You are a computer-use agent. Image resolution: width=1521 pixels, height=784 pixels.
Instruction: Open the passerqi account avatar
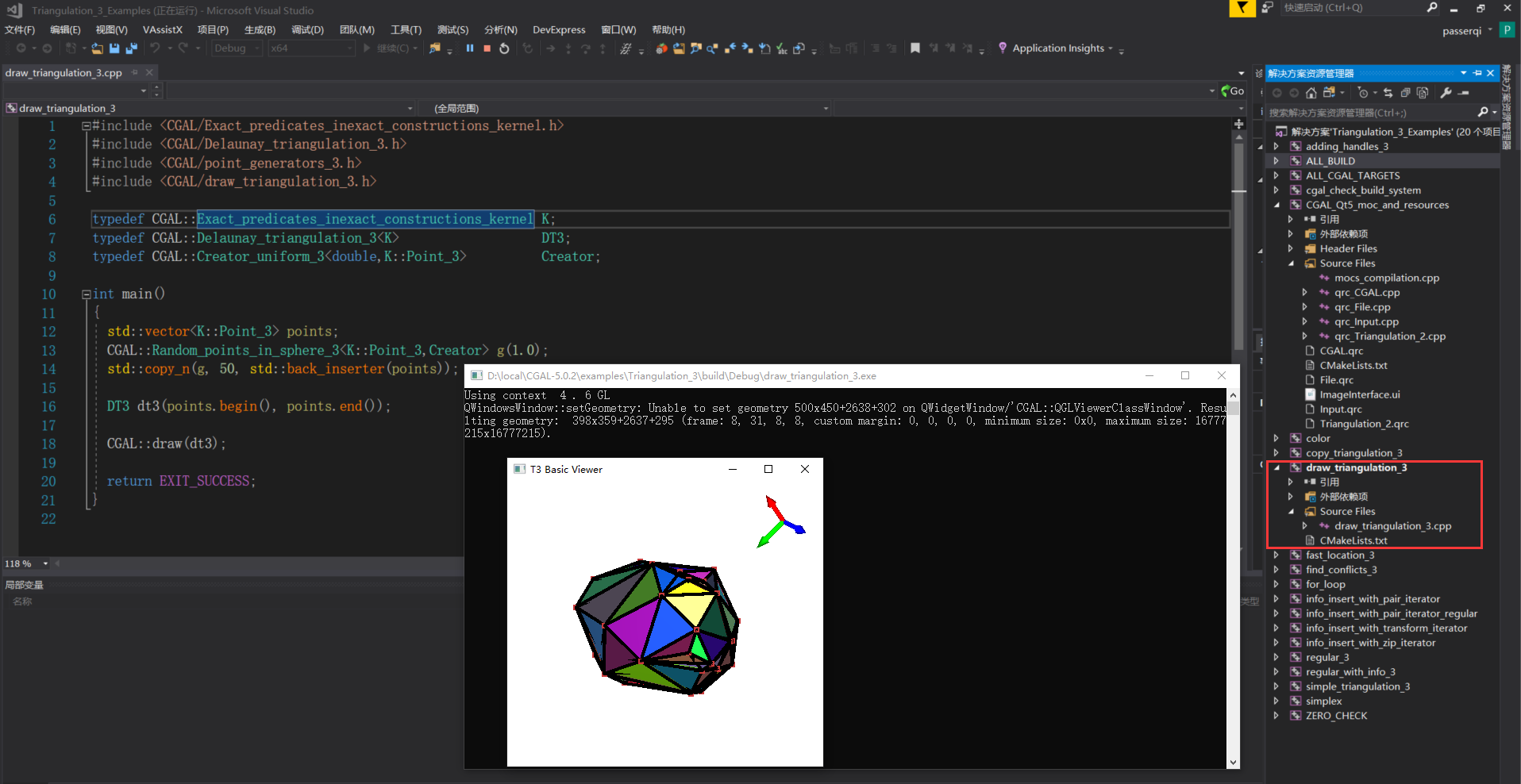[x=1507, y=30]
